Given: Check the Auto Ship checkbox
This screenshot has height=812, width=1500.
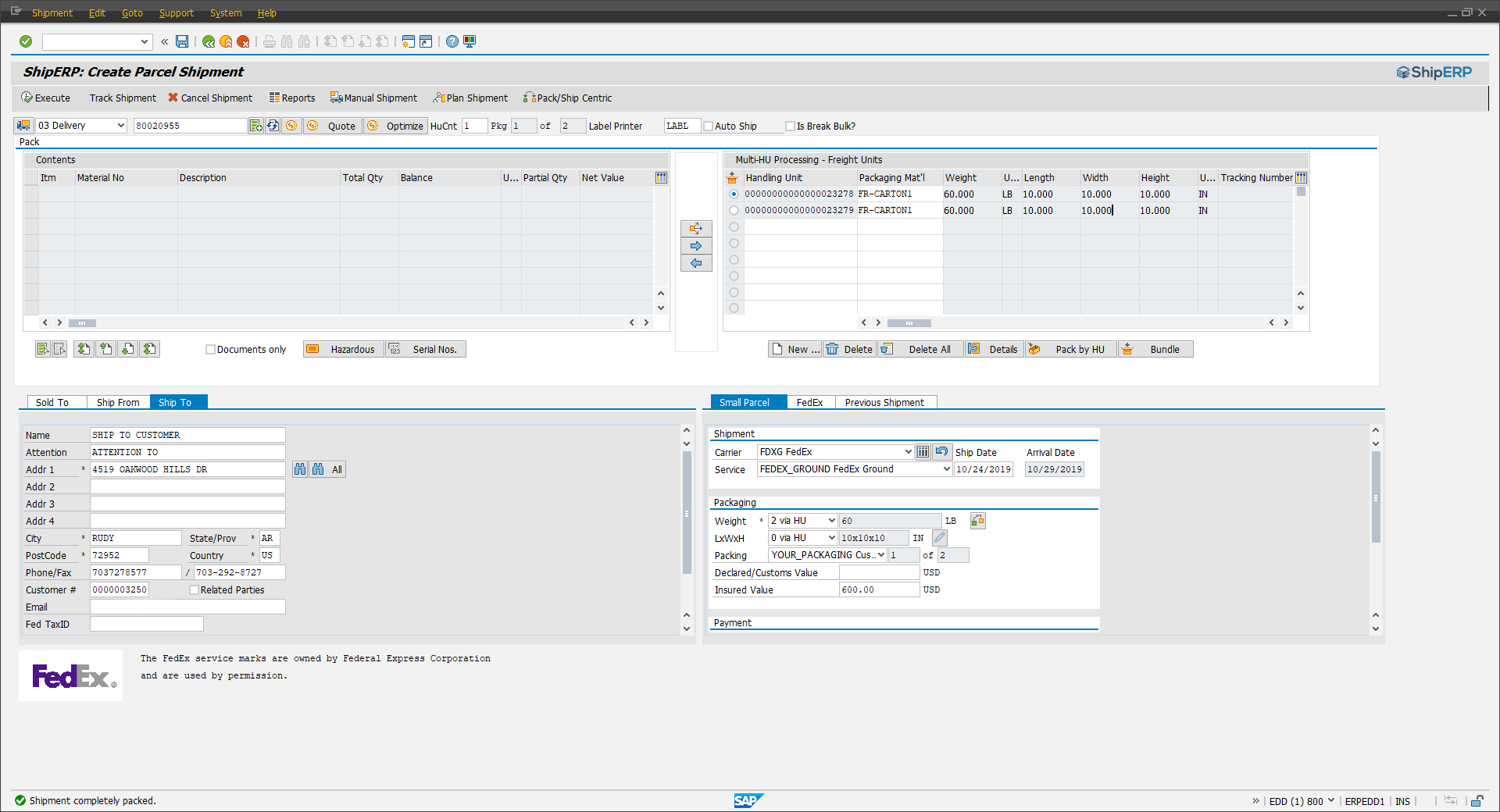Looking at the screenshot, I should click(708, 126).
